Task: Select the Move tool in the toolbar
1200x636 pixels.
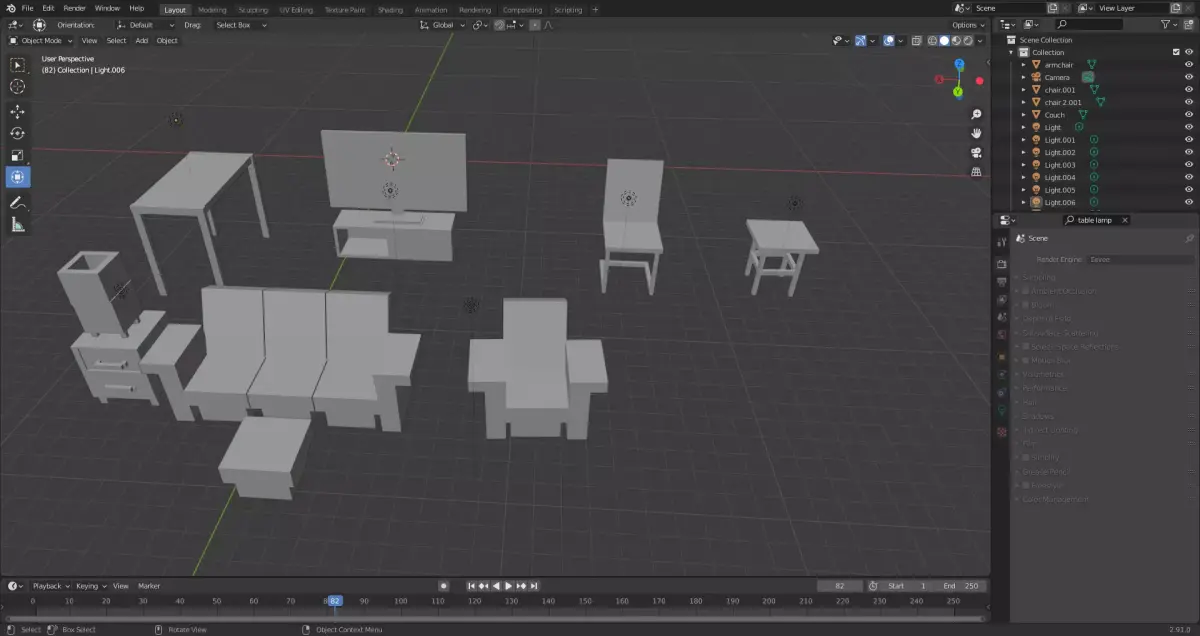Action: tap(17, 111)
